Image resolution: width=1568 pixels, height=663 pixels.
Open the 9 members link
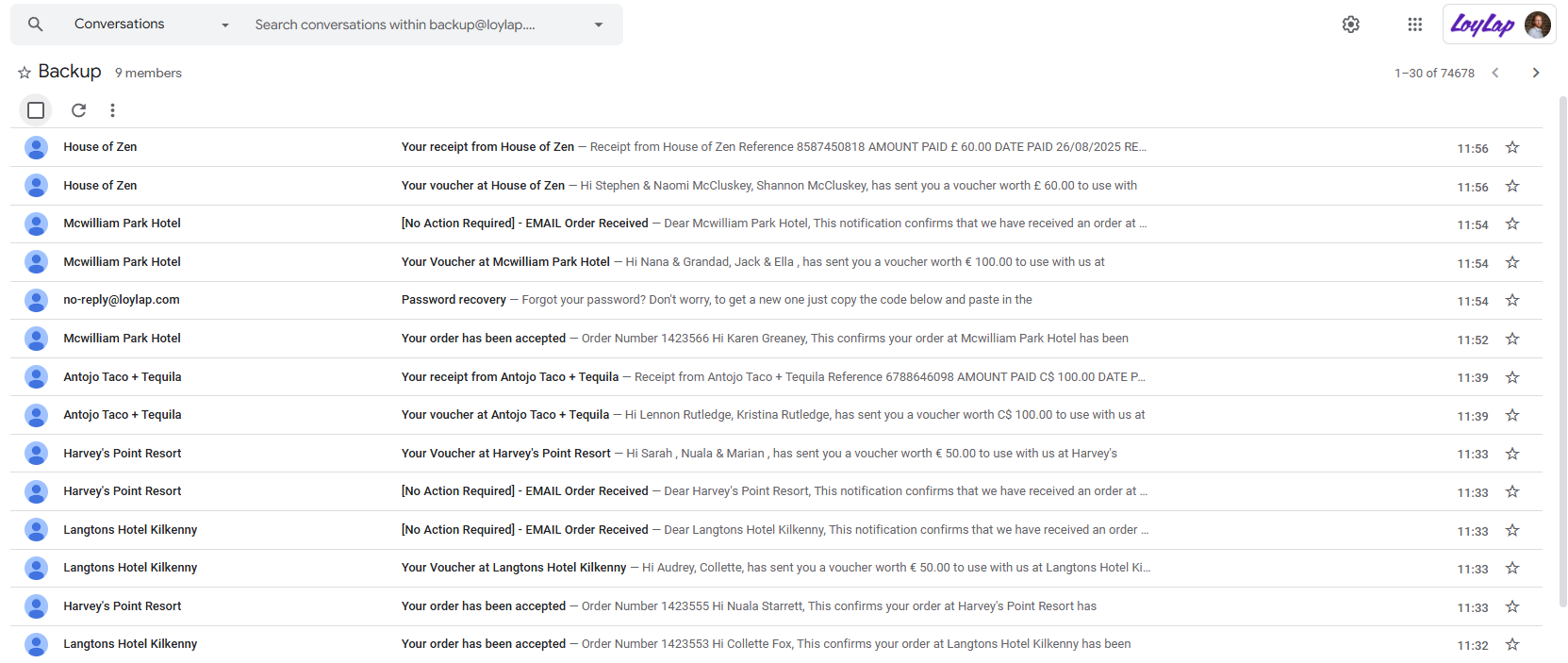click(148, 74)
